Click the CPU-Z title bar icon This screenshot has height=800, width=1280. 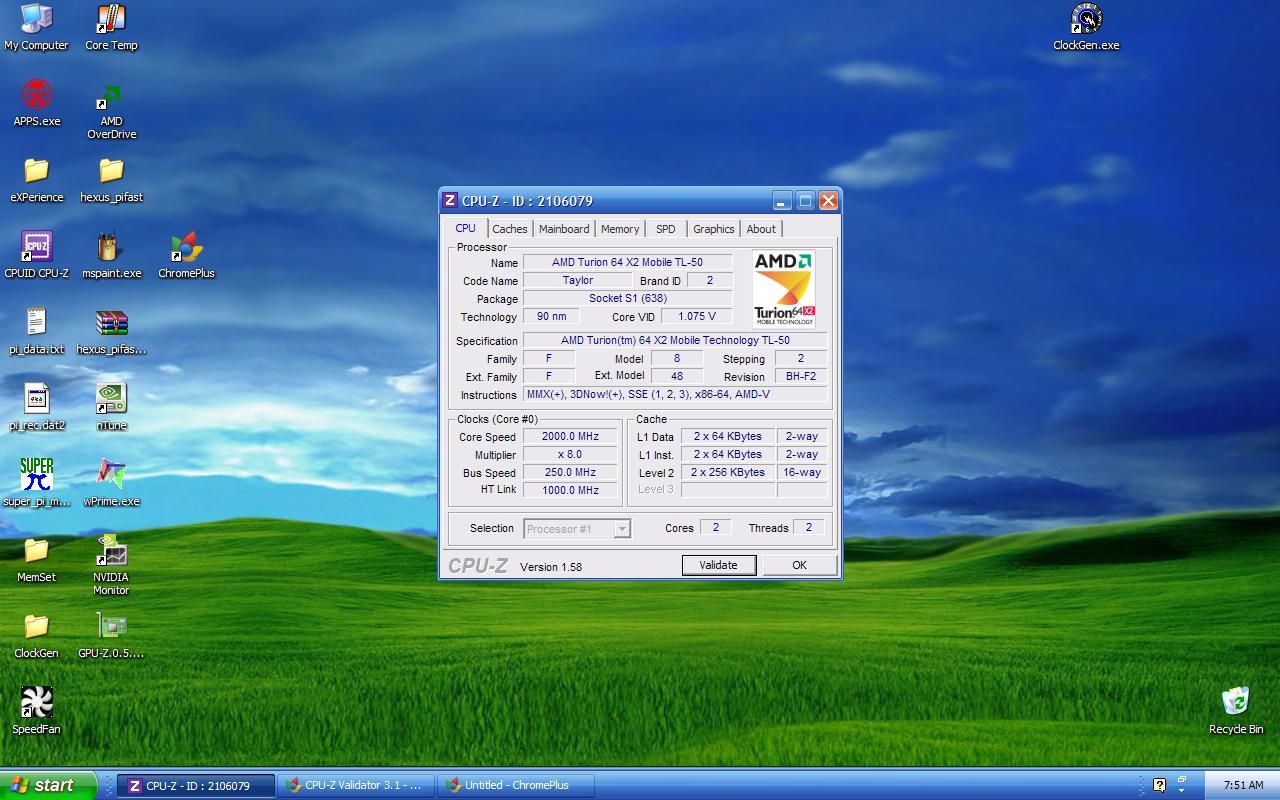[450, 201]
